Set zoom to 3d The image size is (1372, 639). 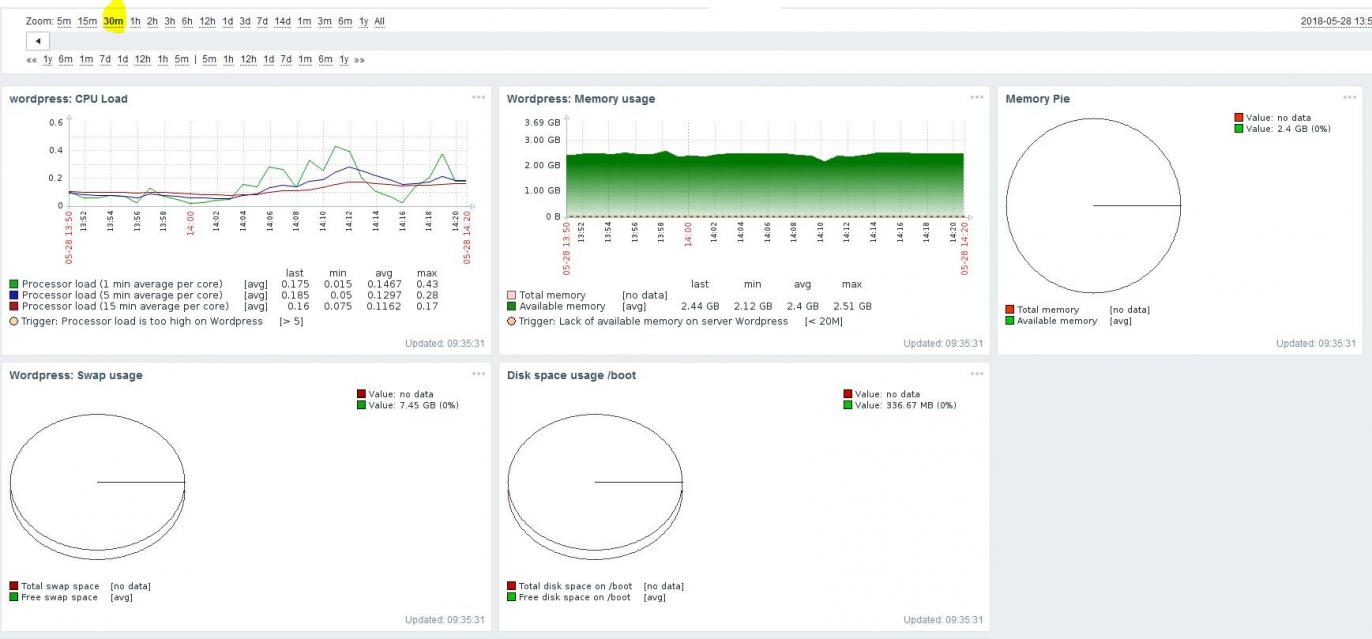[x=245, y=21]
